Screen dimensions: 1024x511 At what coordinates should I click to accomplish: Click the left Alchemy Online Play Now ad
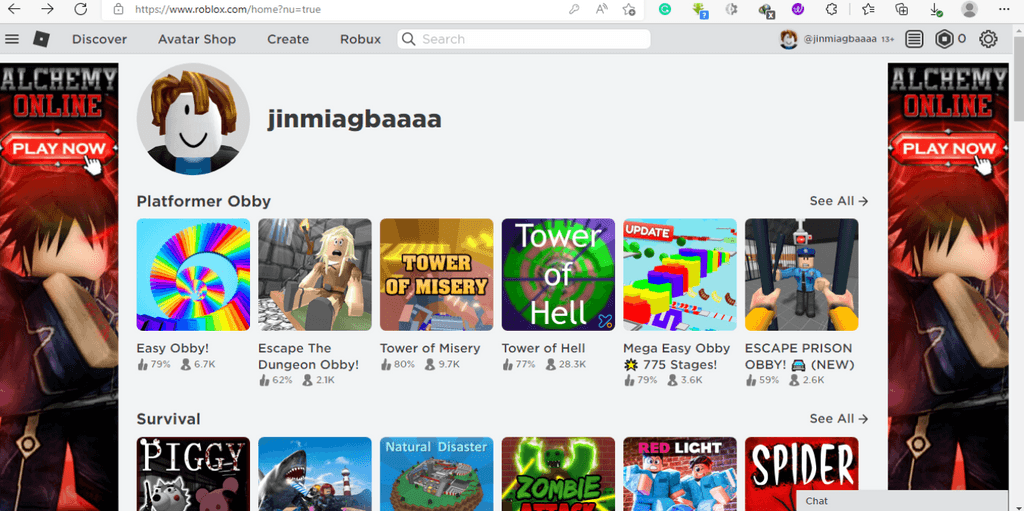59,287
